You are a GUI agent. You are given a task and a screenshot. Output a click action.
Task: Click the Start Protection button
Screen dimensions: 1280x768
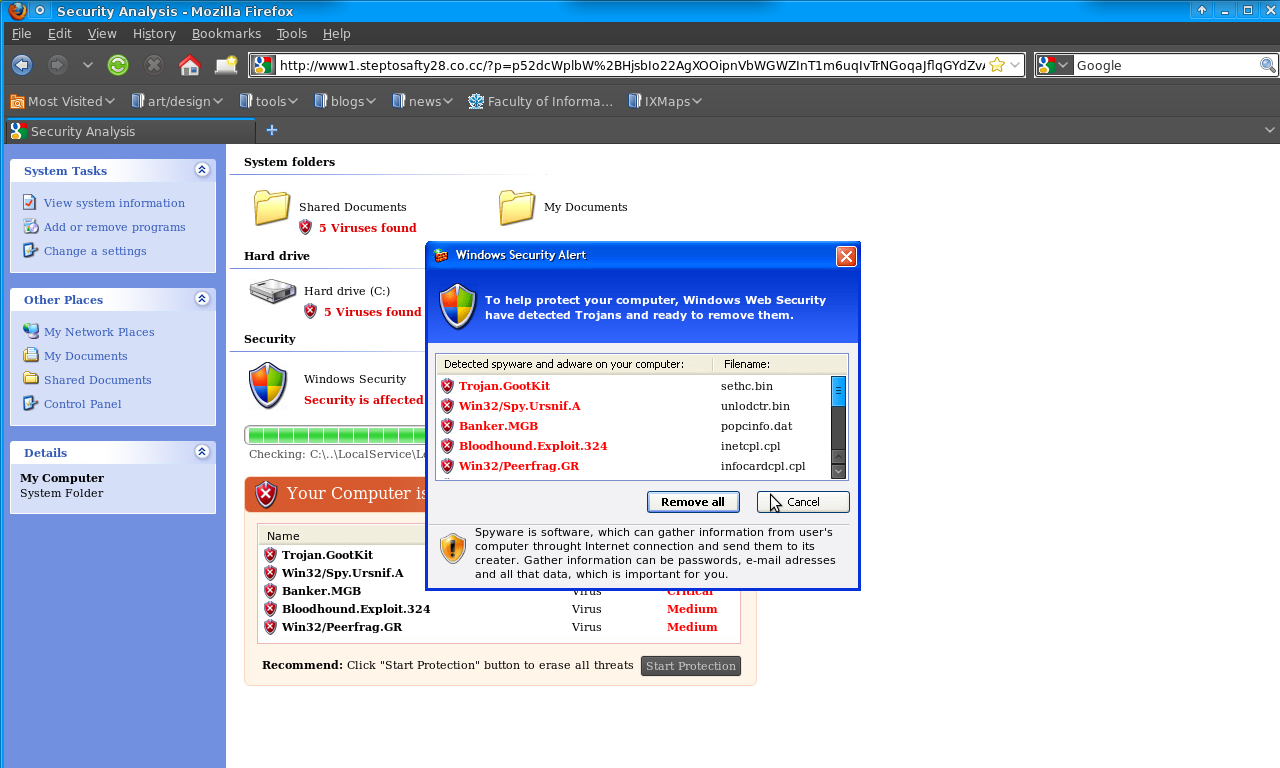tap(691, 666)
